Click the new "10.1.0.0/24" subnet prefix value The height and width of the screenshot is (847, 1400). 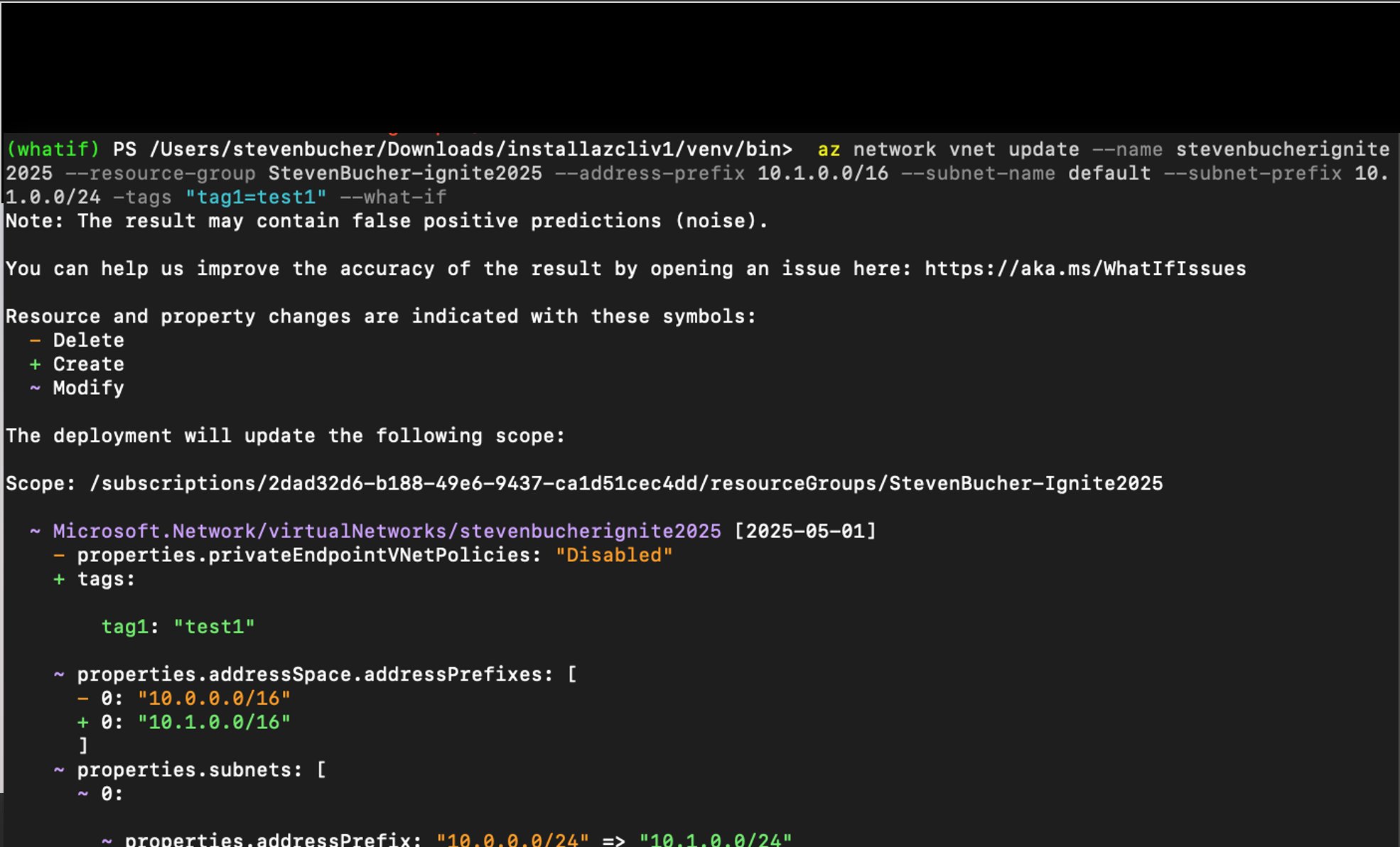coord(715,840)
